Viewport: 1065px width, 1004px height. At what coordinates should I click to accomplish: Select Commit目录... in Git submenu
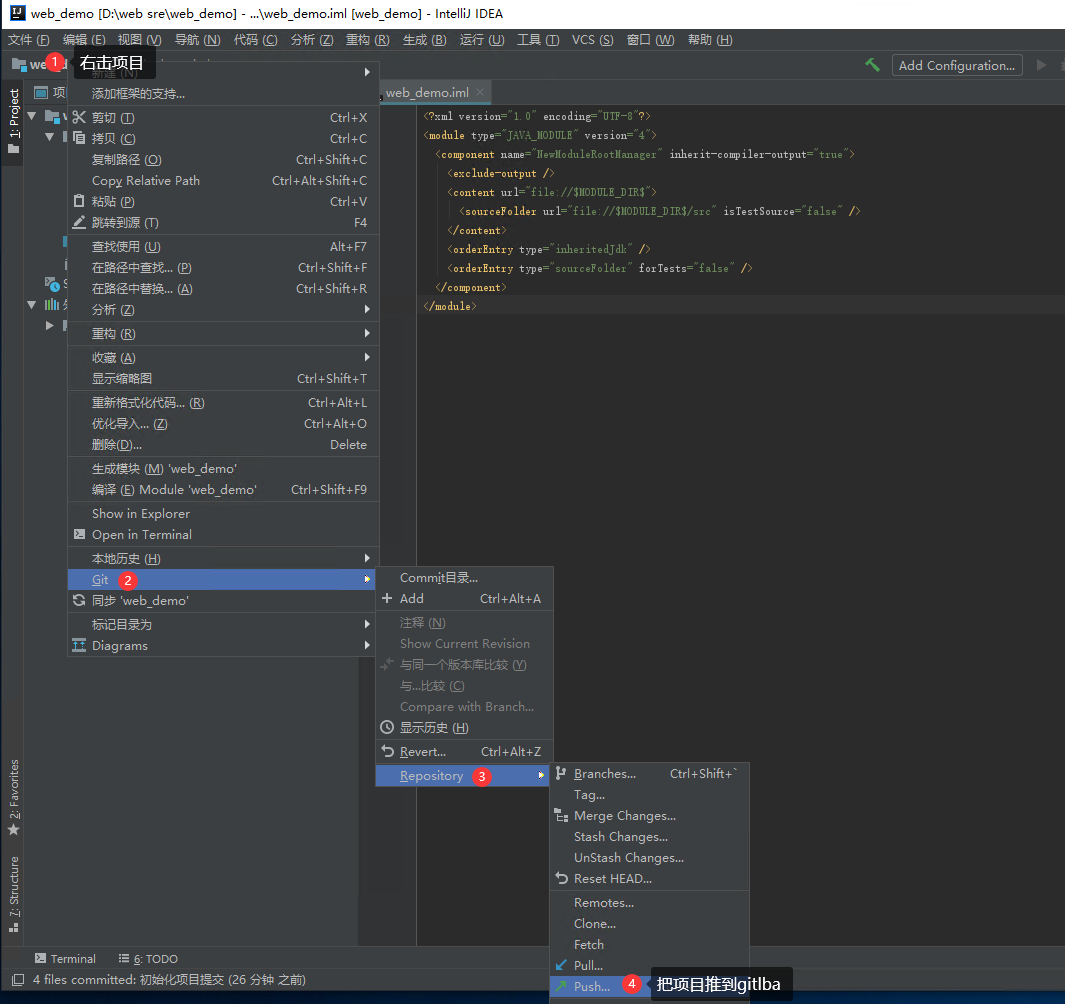coord(465,577)
